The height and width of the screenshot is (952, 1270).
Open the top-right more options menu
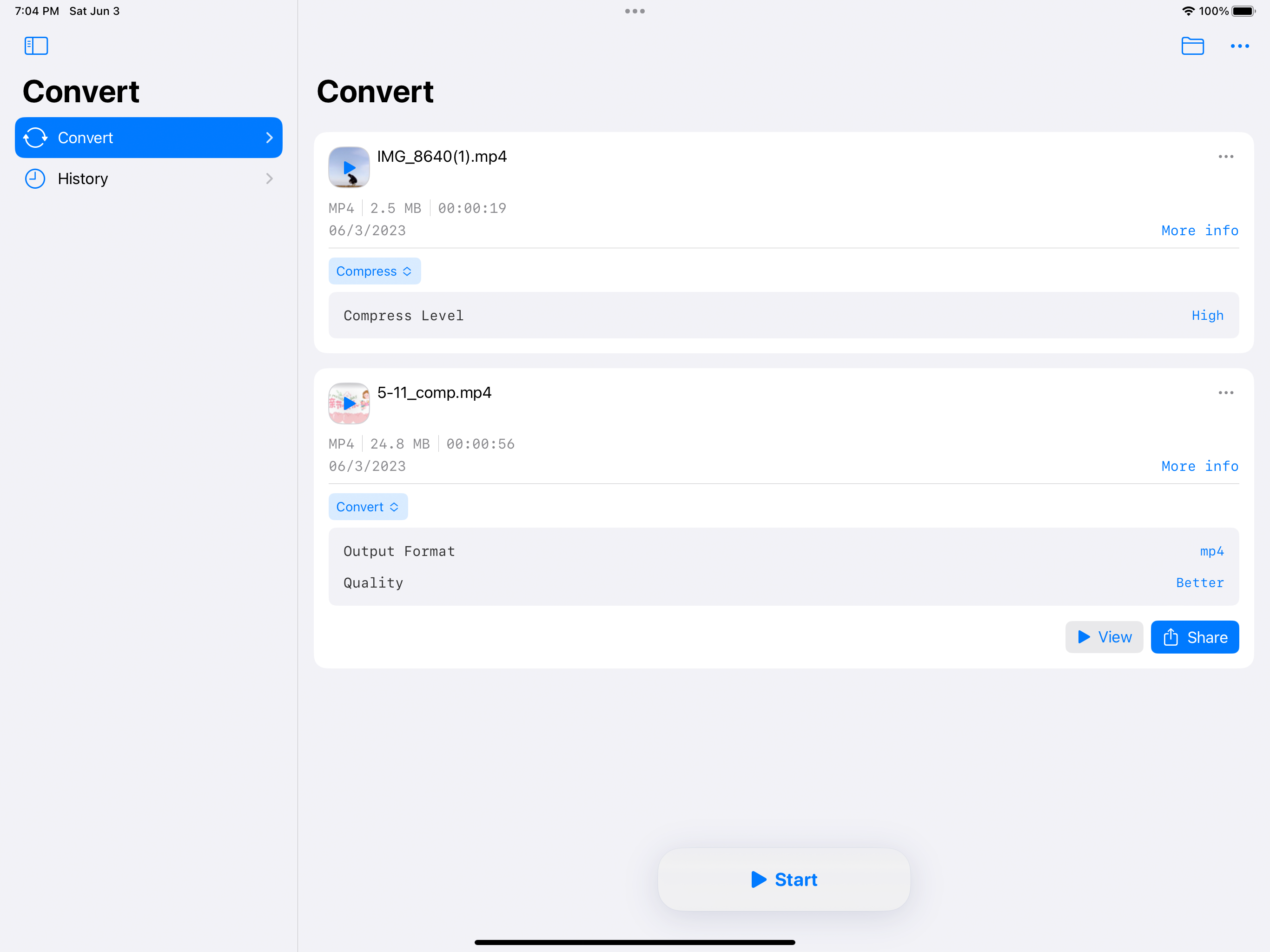click(1240, 46)
